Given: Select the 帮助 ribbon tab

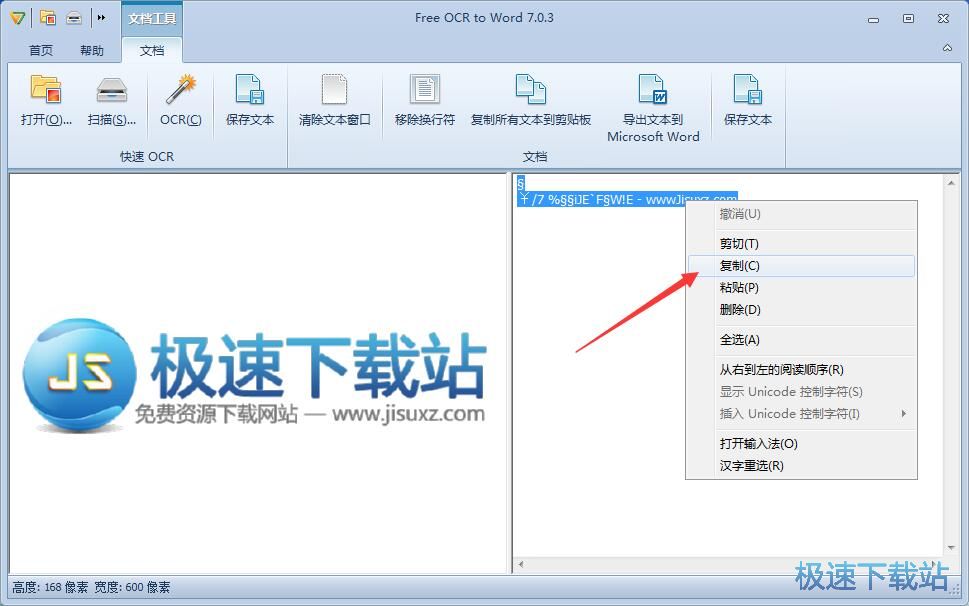Looking at the screenshot, I should coord(92,50).
